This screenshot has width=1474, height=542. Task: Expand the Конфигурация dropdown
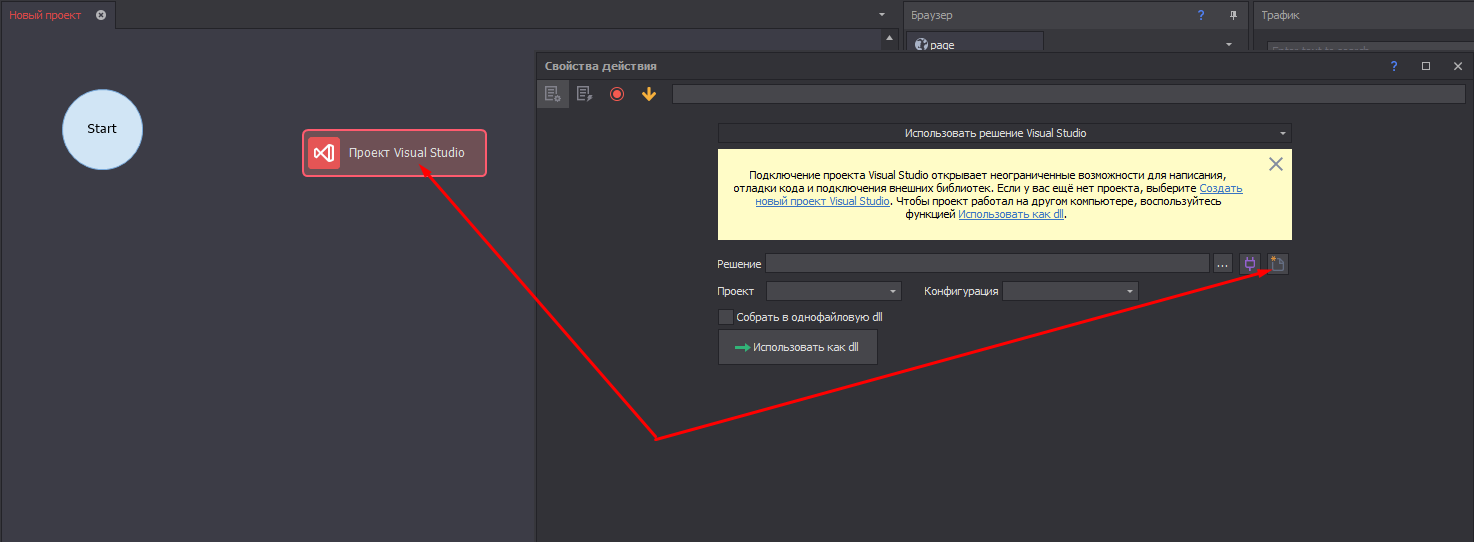tap(1070, 291)
